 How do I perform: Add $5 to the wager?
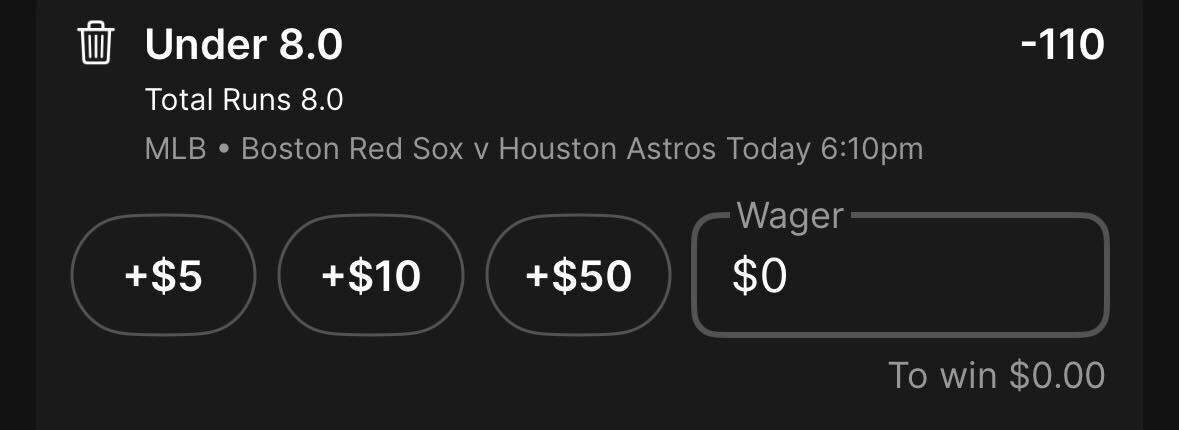pyautogui.click(x=163, y=275)
